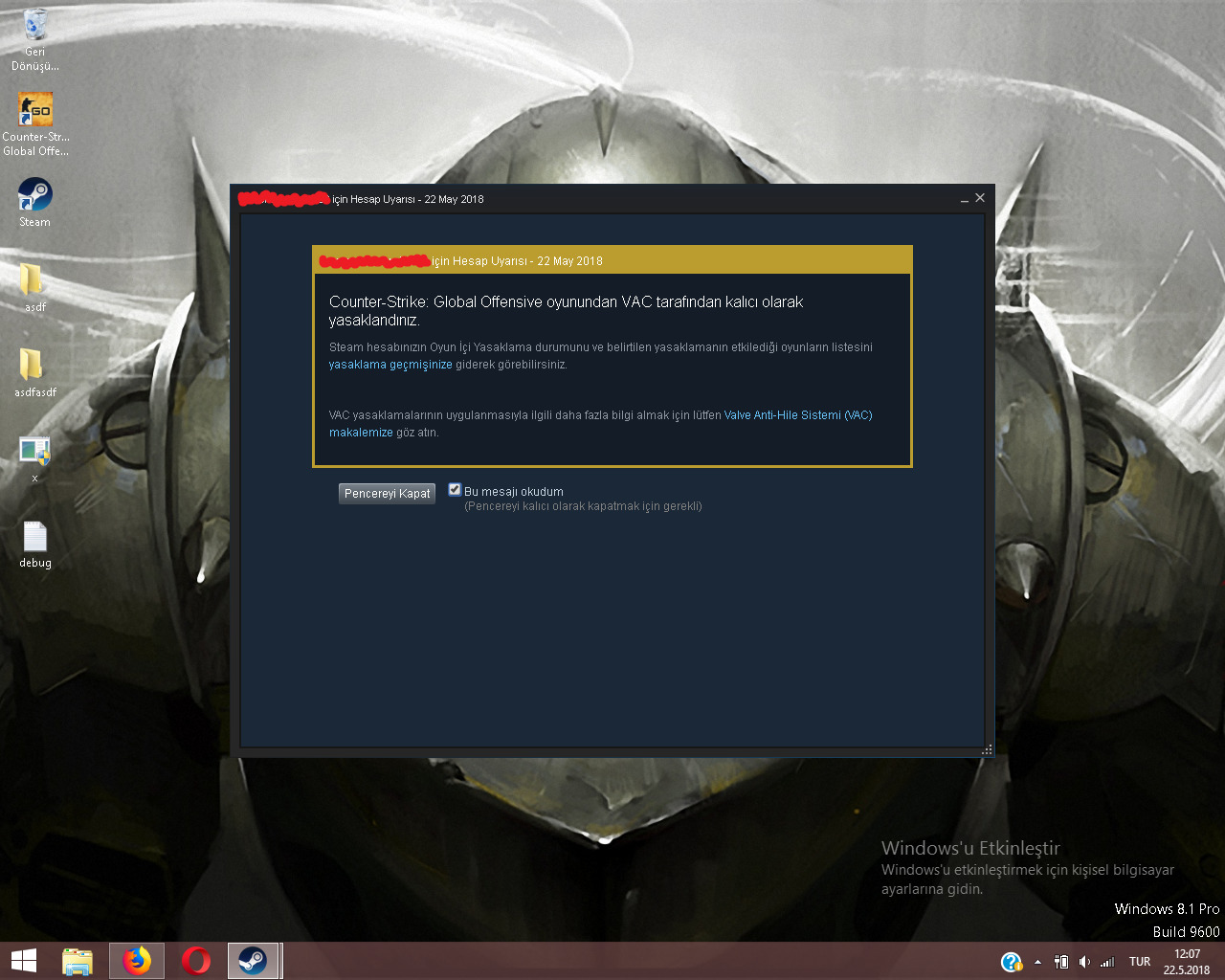Open the power/battery tray icon
Viewport: 1225px width, 980px height.
tap(1060, 962)
